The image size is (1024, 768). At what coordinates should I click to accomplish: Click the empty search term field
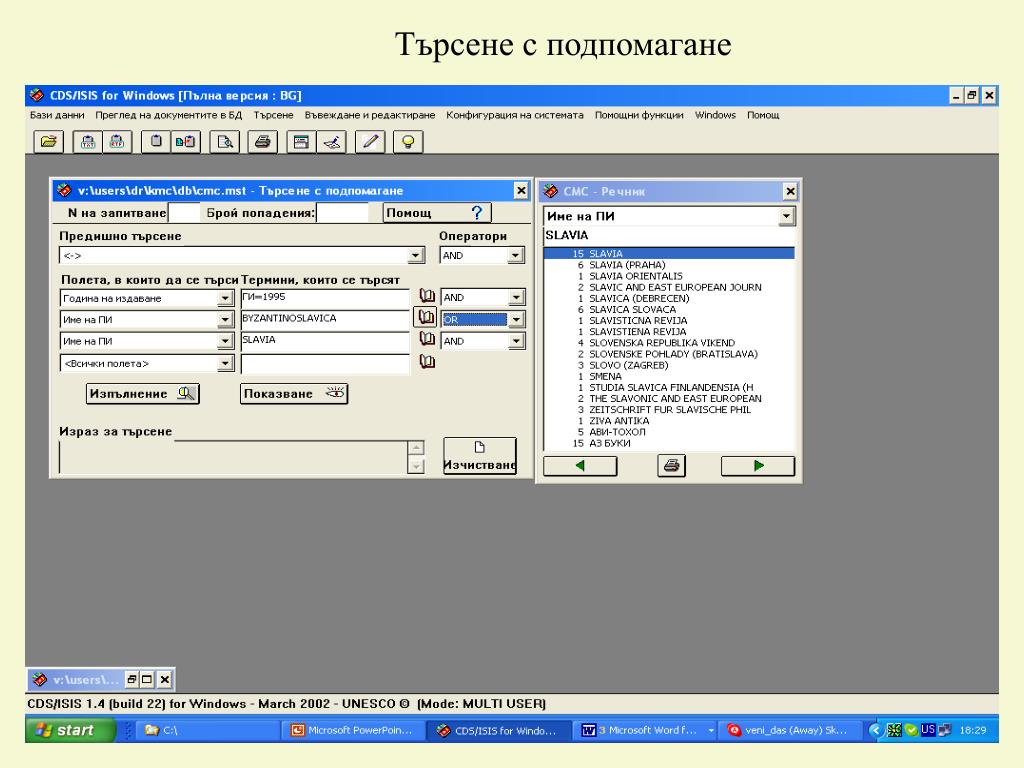[x=325, y=363]
